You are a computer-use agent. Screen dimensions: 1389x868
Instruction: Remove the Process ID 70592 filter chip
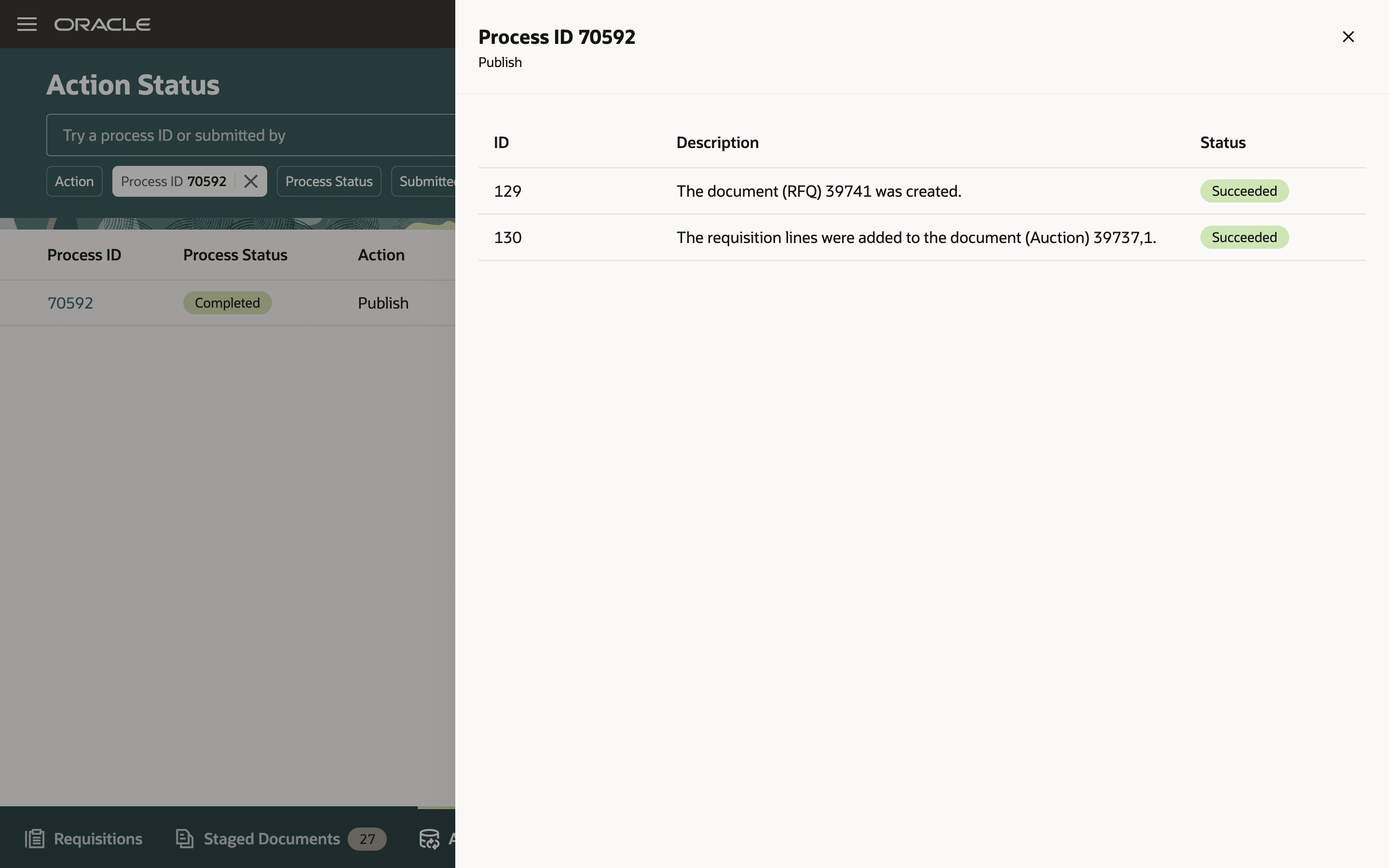point(251,181)
